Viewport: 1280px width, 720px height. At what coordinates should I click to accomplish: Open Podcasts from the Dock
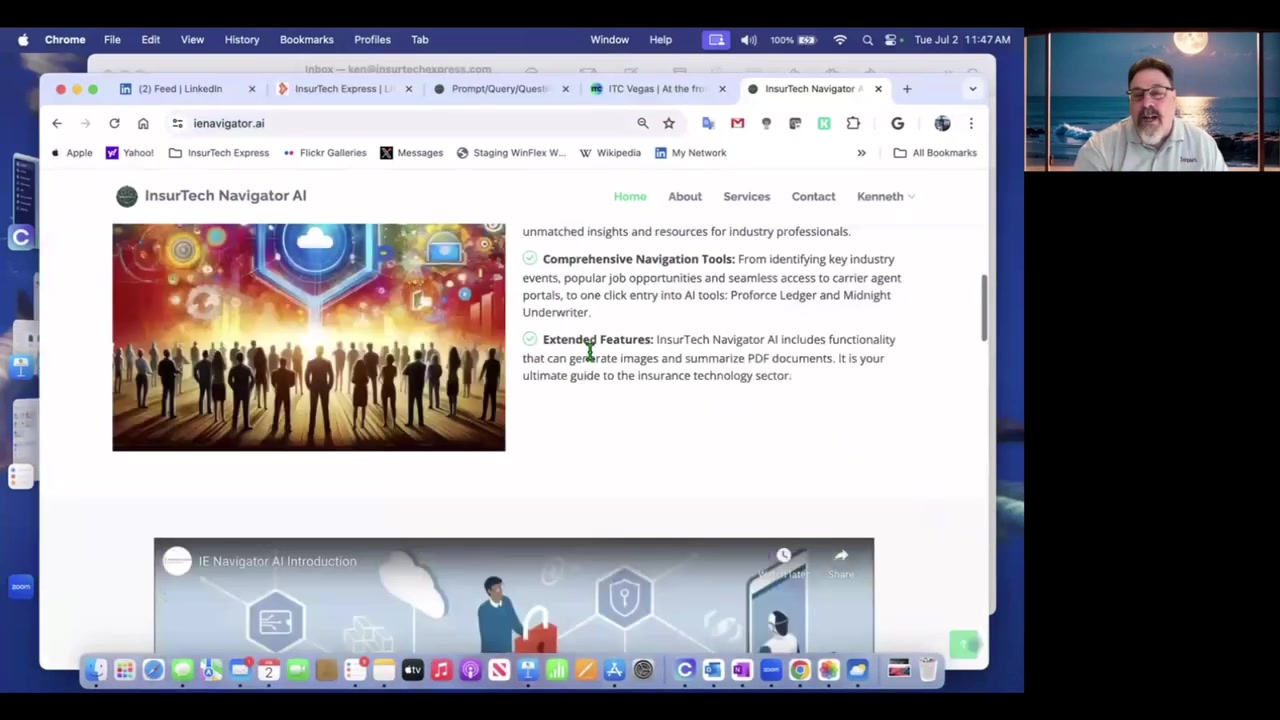[470, 670]
